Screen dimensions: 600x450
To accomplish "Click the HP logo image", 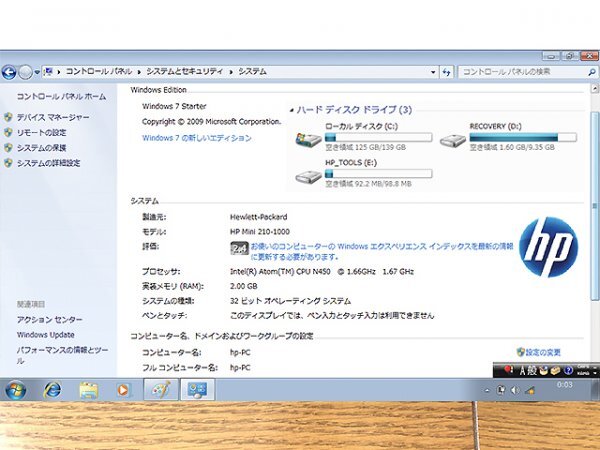I will coord(548,247).
